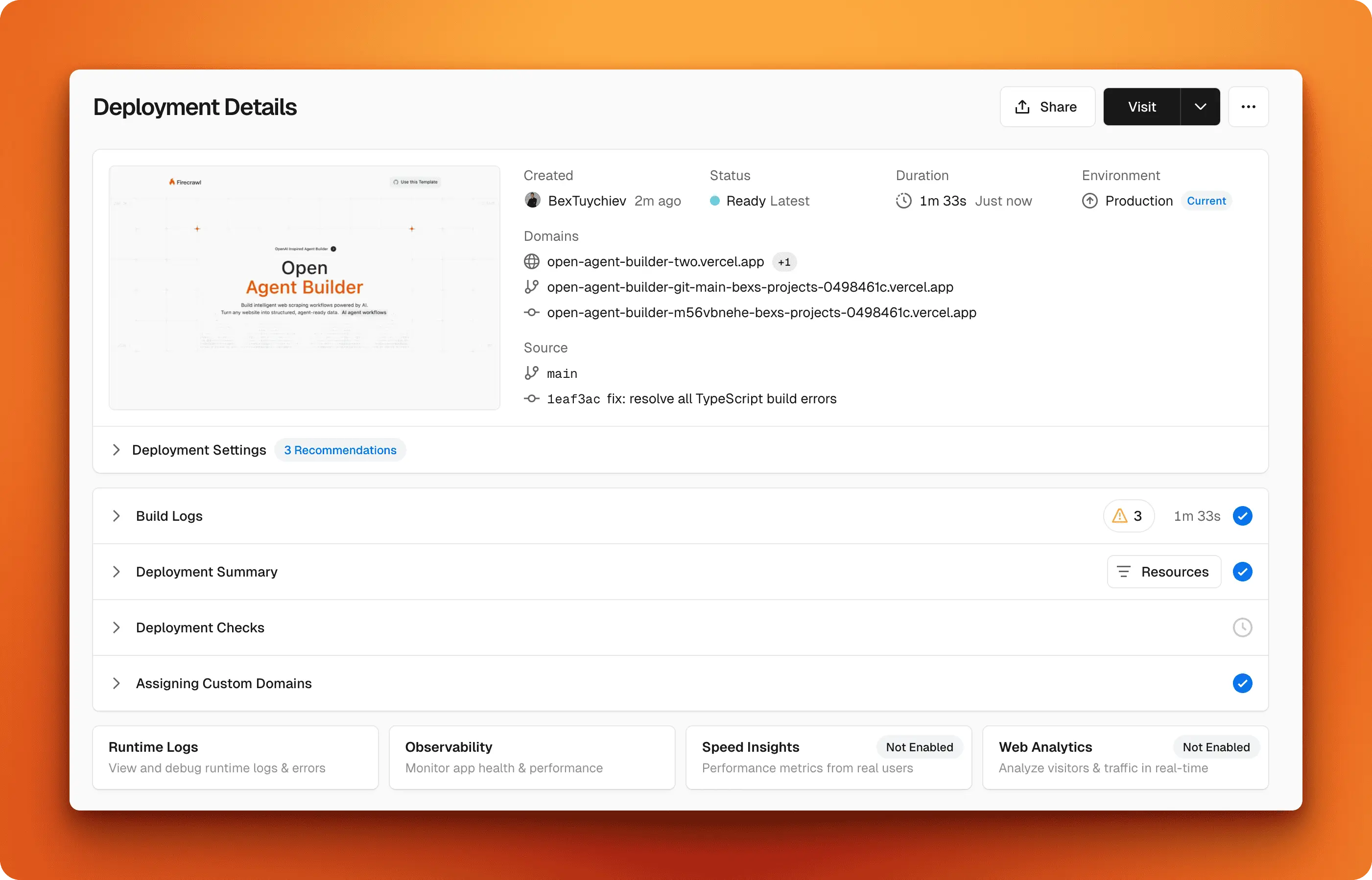Image resolution: width=1372 pixels, height=880 pixels.
Task: Click the commit icon beside 1eaf3ac
Action: coord(532,399)
